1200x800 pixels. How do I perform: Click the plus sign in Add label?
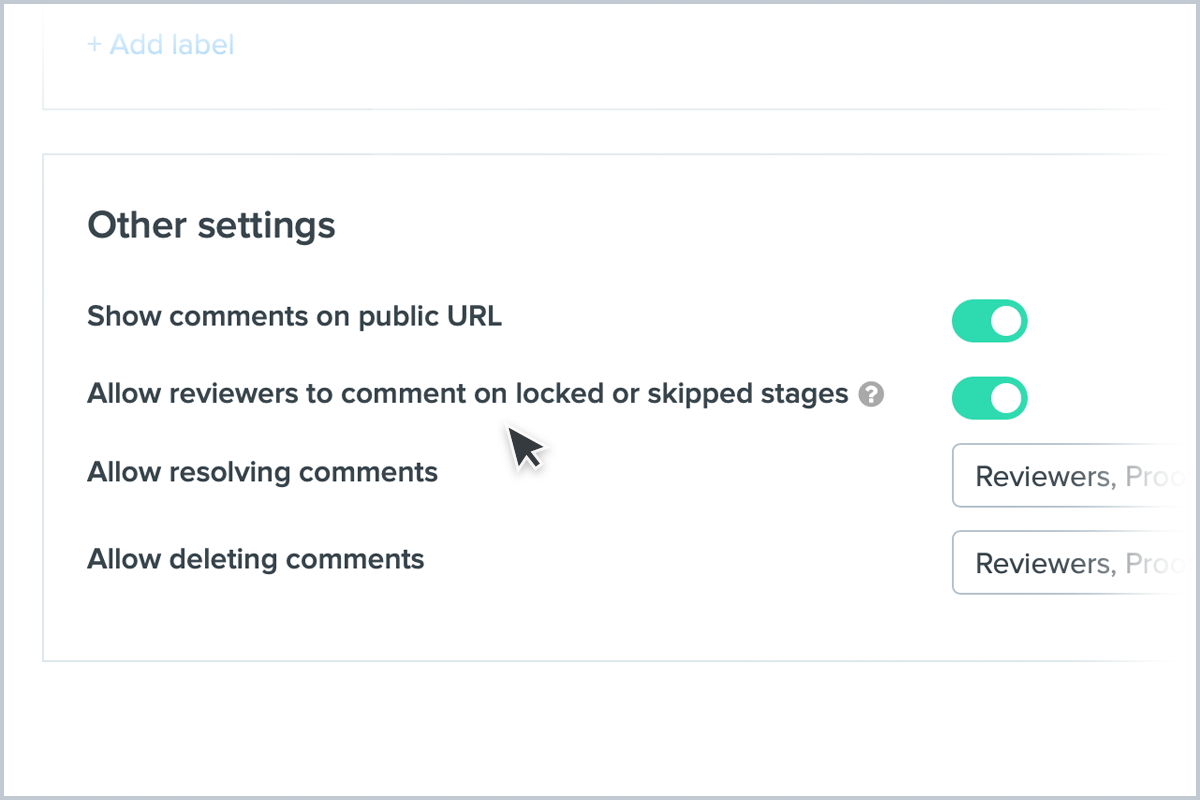(x=94, y=45)
